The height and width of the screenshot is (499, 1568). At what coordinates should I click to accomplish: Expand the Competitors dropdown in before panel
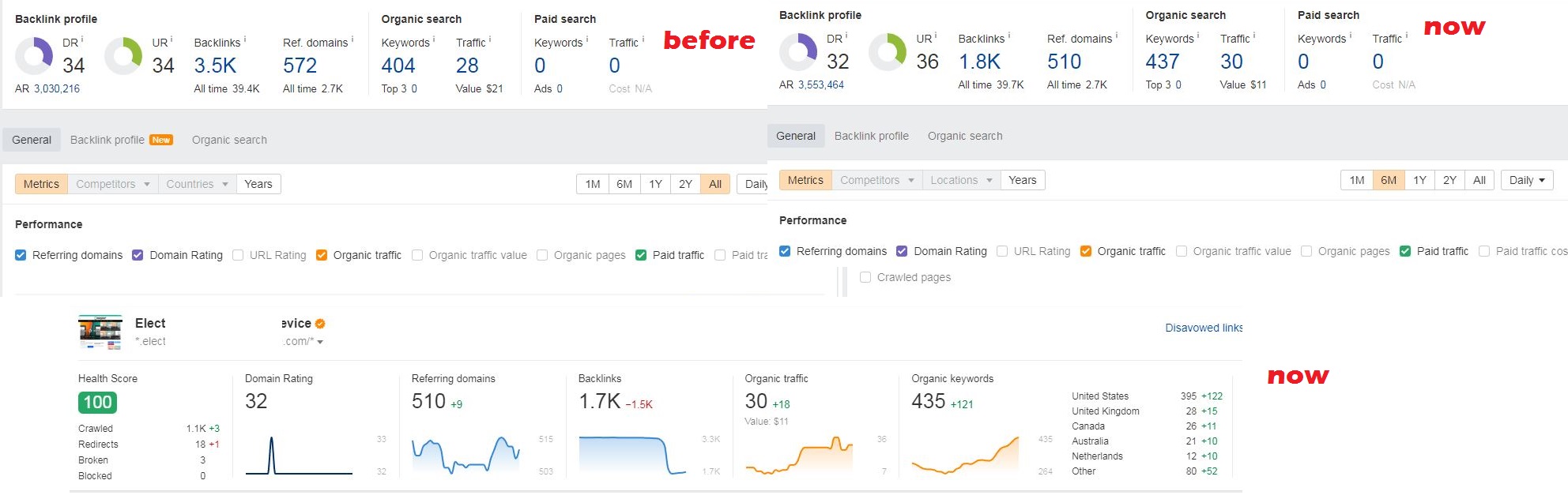(x=112, y=184)
